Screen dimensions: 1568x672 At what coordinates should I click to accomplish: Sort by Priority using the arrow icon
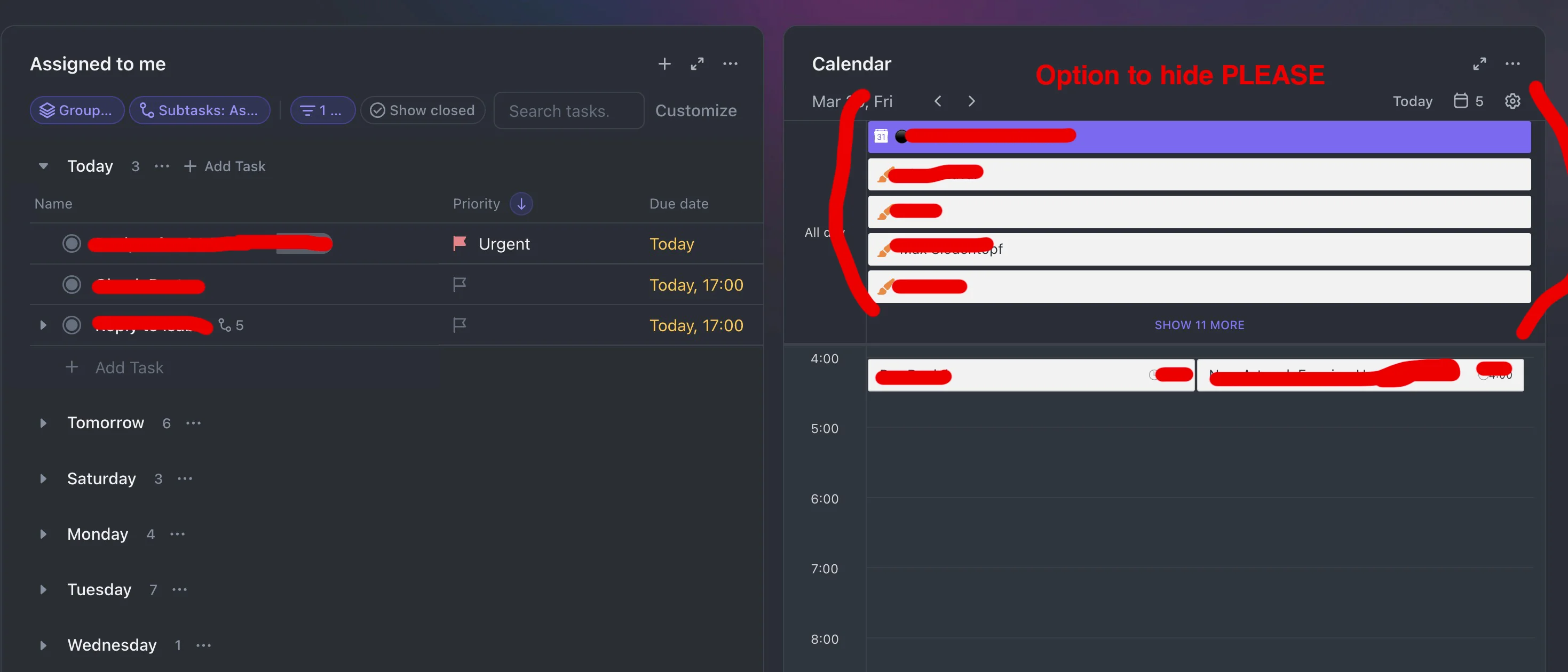click(x=521, y=204)
